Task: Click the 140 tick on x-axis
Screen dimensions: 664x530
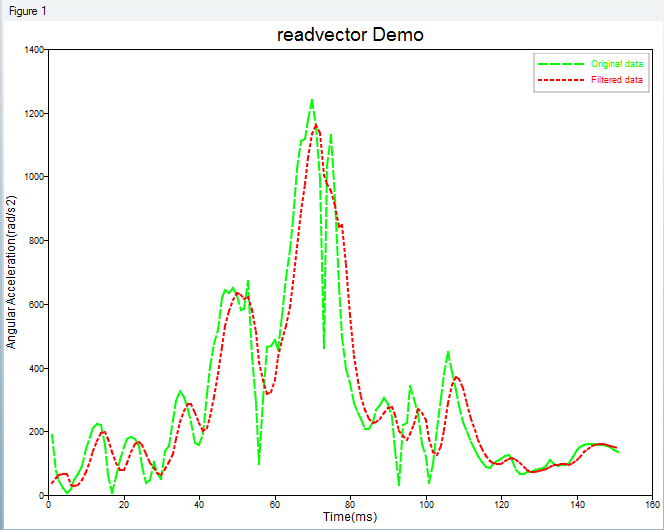Action: point(577,505)
